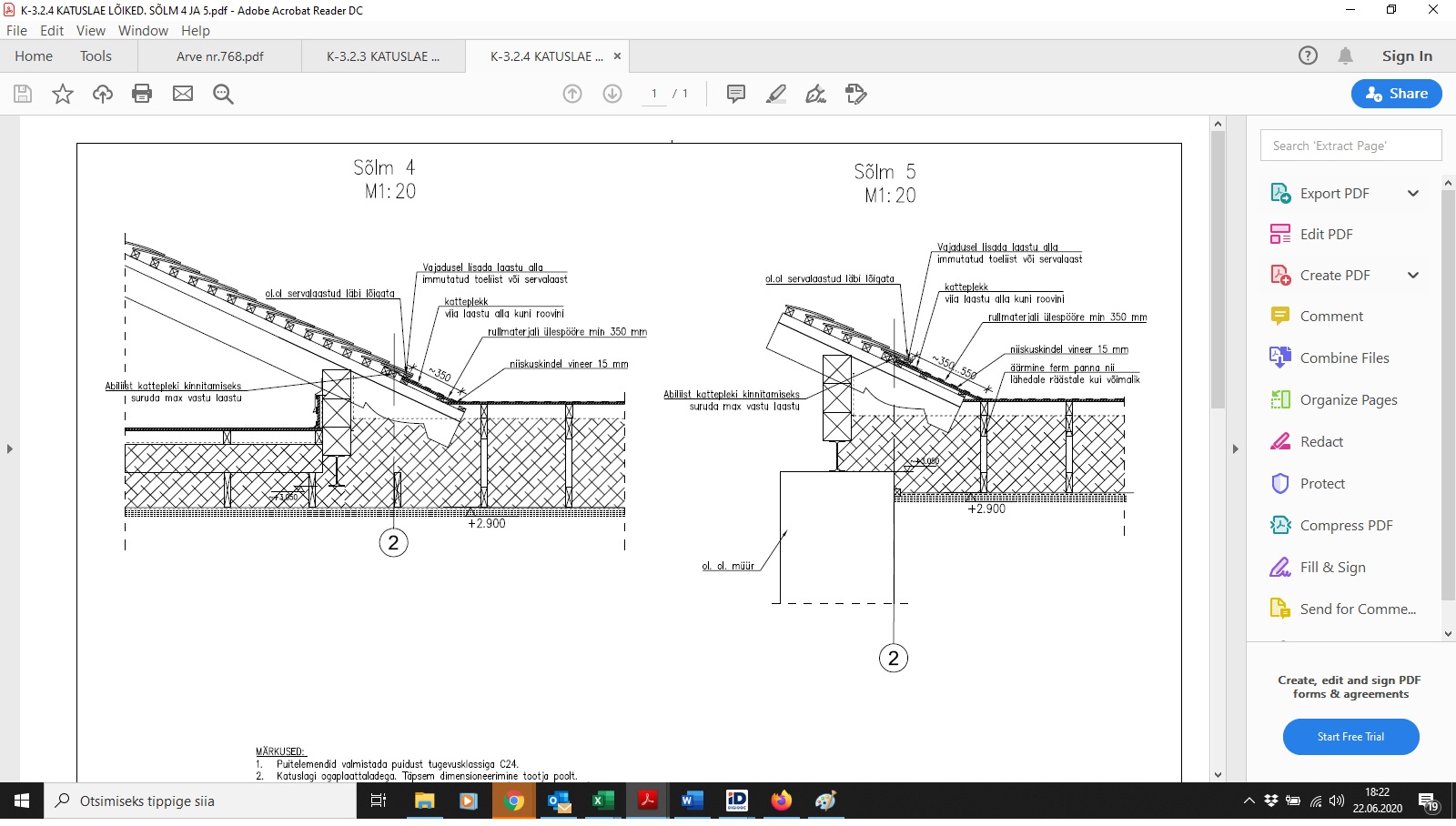Select the highlight text pen tool

tap(776, 94)
